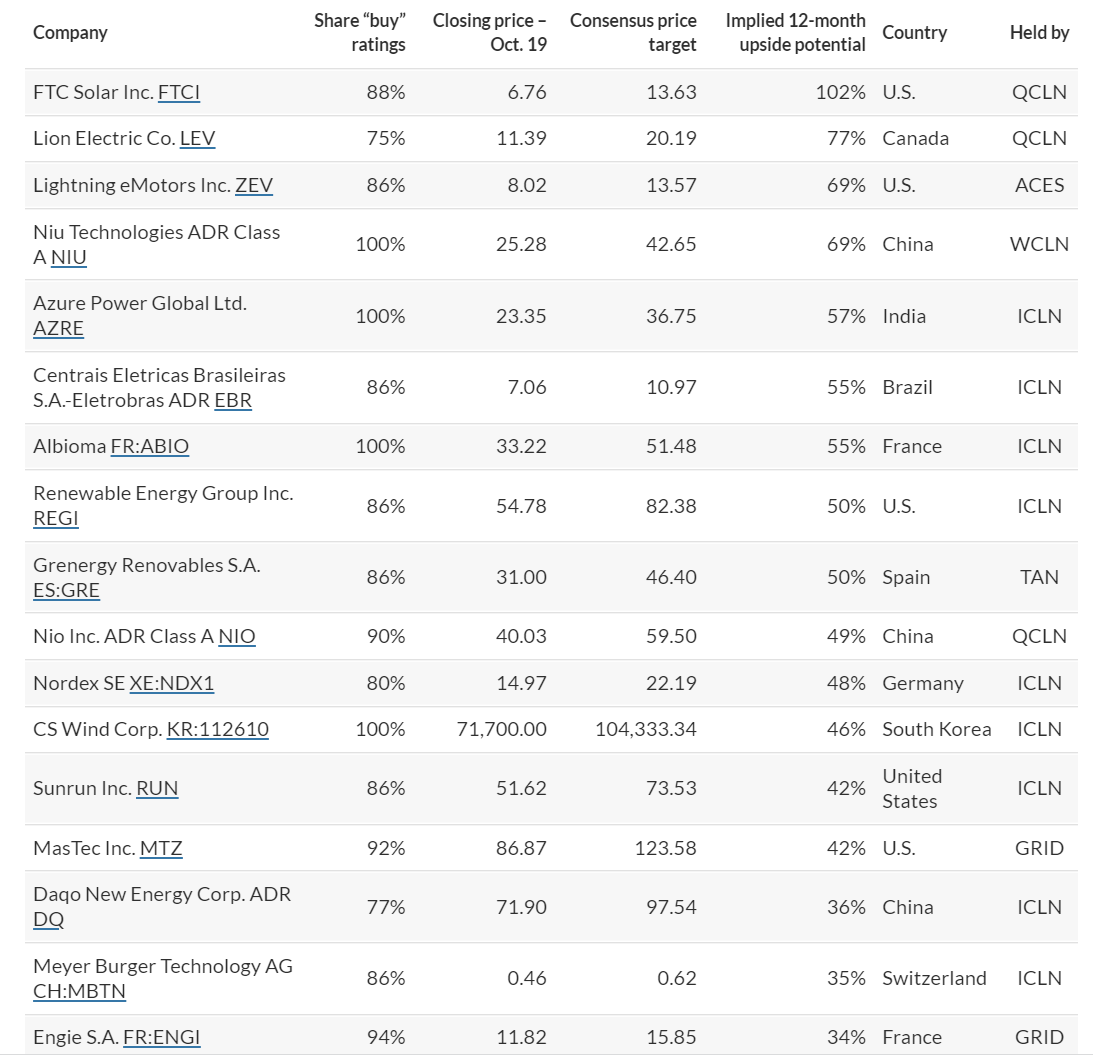Open the AZRE ticker link

pyautogui.click(x=59, y=328)
